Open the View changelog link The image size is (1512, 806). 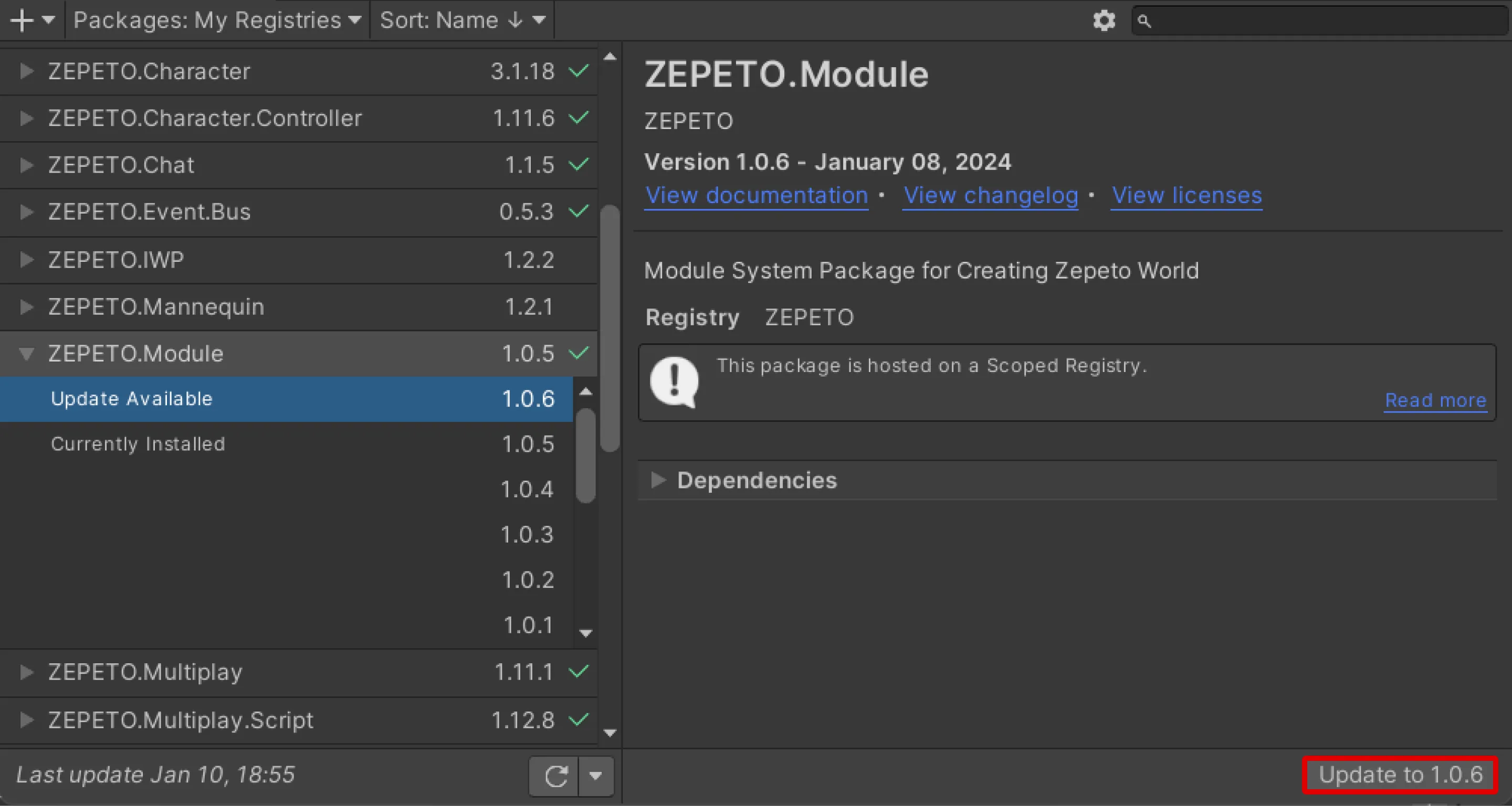tap(990, 195)
